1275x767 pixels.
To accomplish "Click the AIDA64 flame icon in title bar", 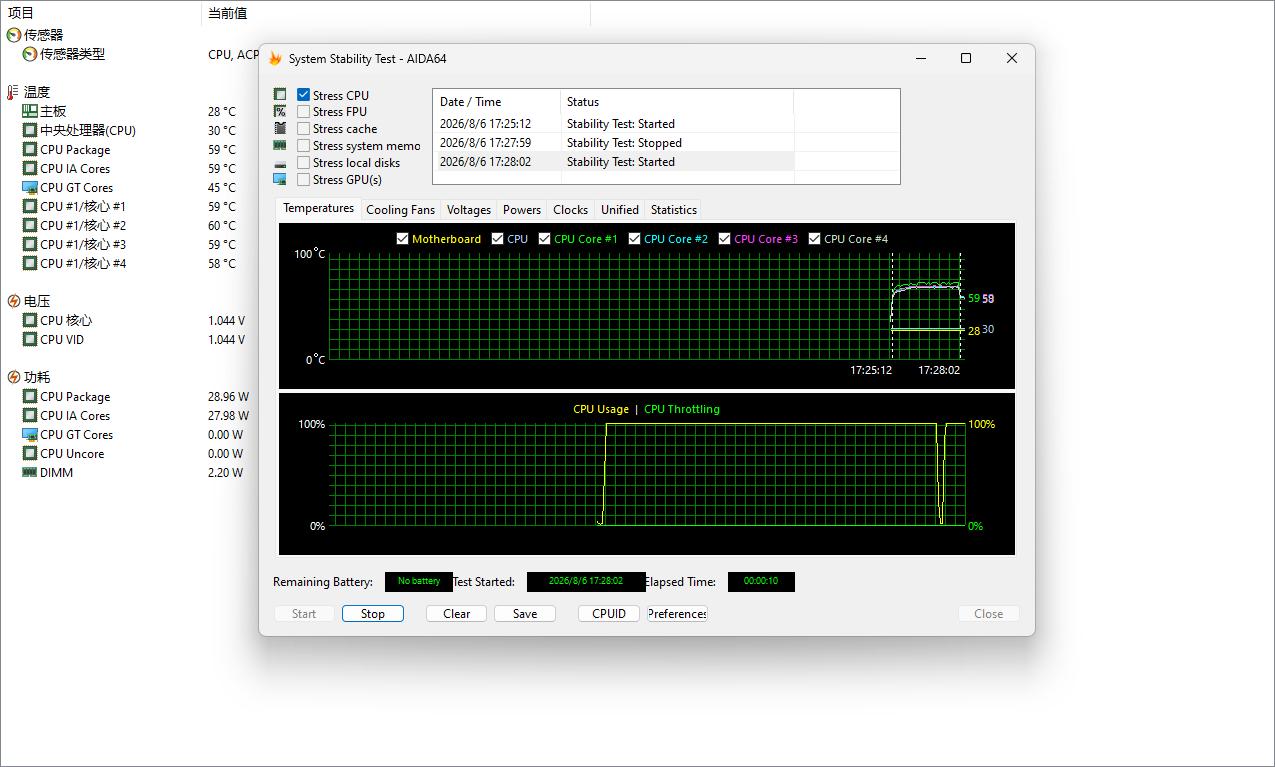I will tap(275, 58).
